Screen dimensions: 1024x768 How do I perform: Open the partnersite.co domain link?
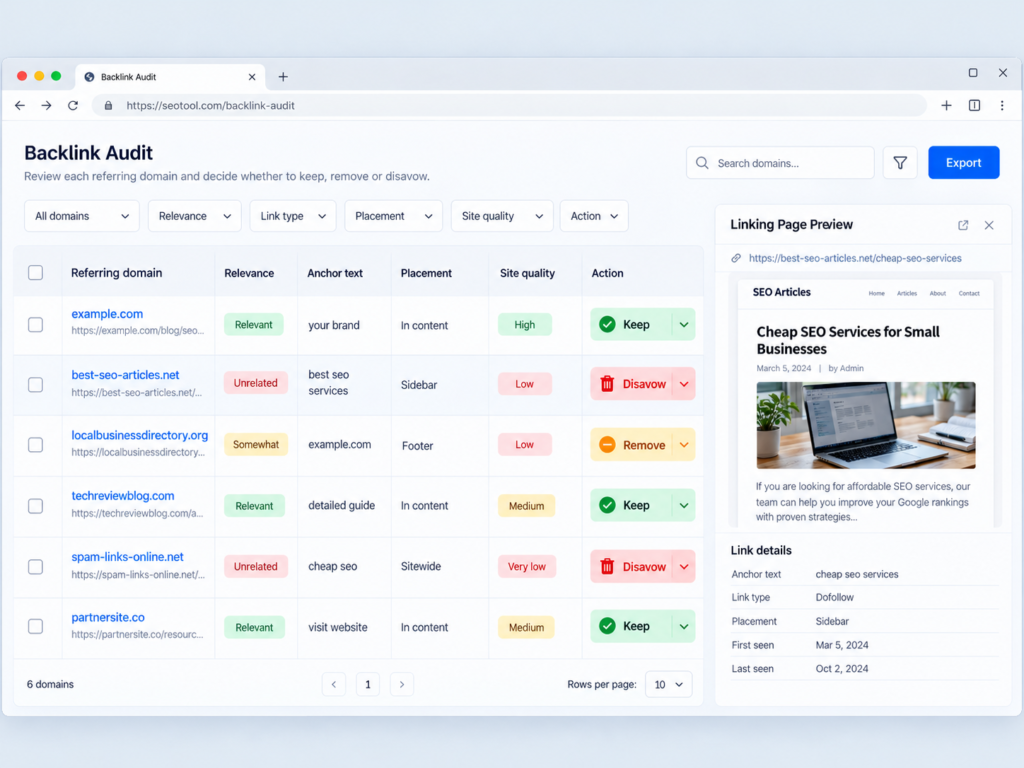(108, 617)
